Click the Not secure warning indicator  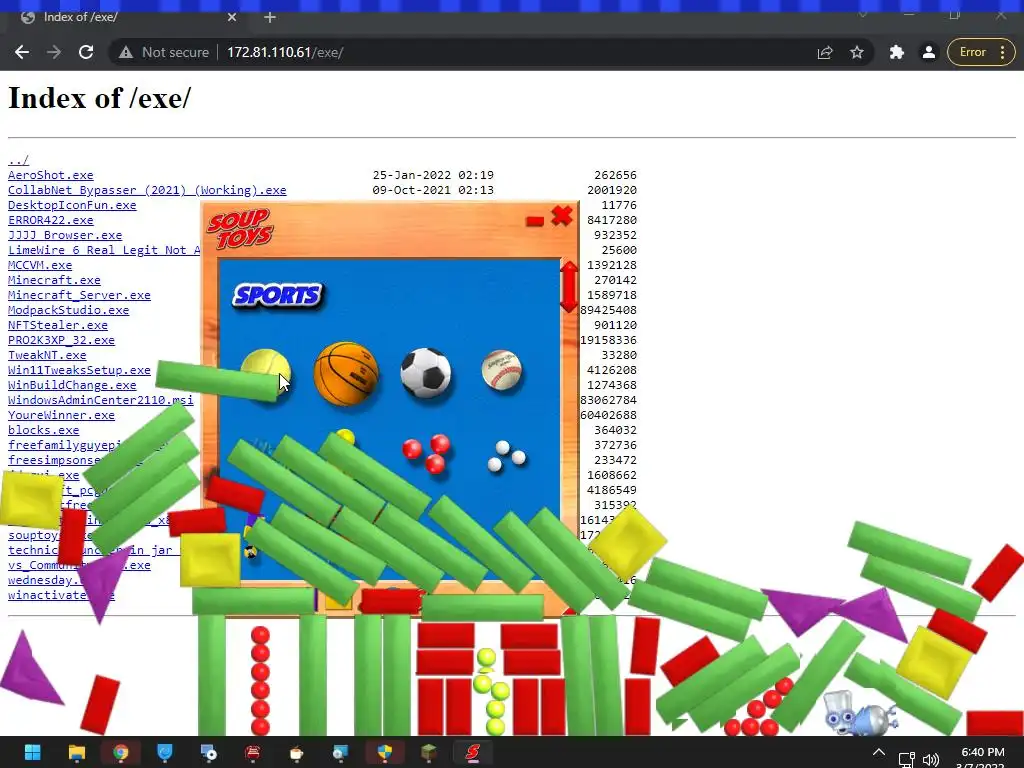pyautogui.click(x=164, y=52)
